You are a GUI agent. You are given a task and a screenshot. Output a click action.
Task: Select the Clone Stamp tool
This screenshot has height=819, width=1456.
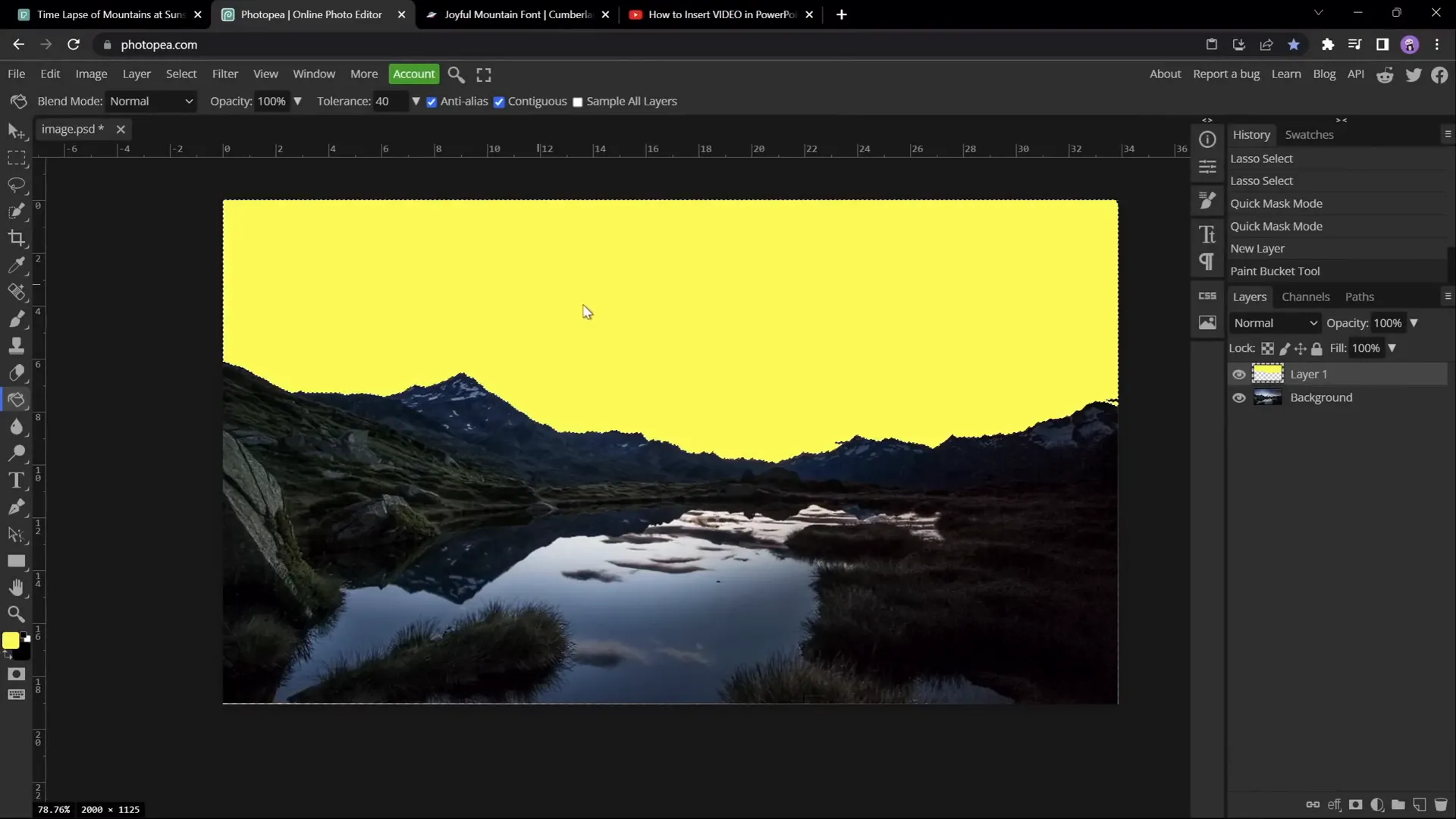(16, 346)
